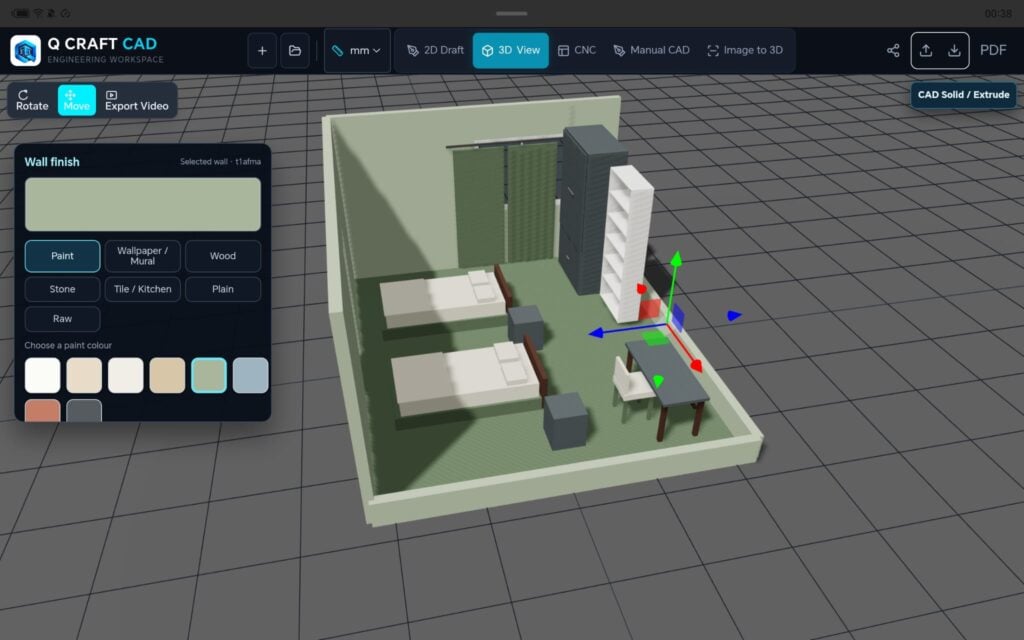
Task: Choose the Raw wall finish
Action: tap(63, 319)
